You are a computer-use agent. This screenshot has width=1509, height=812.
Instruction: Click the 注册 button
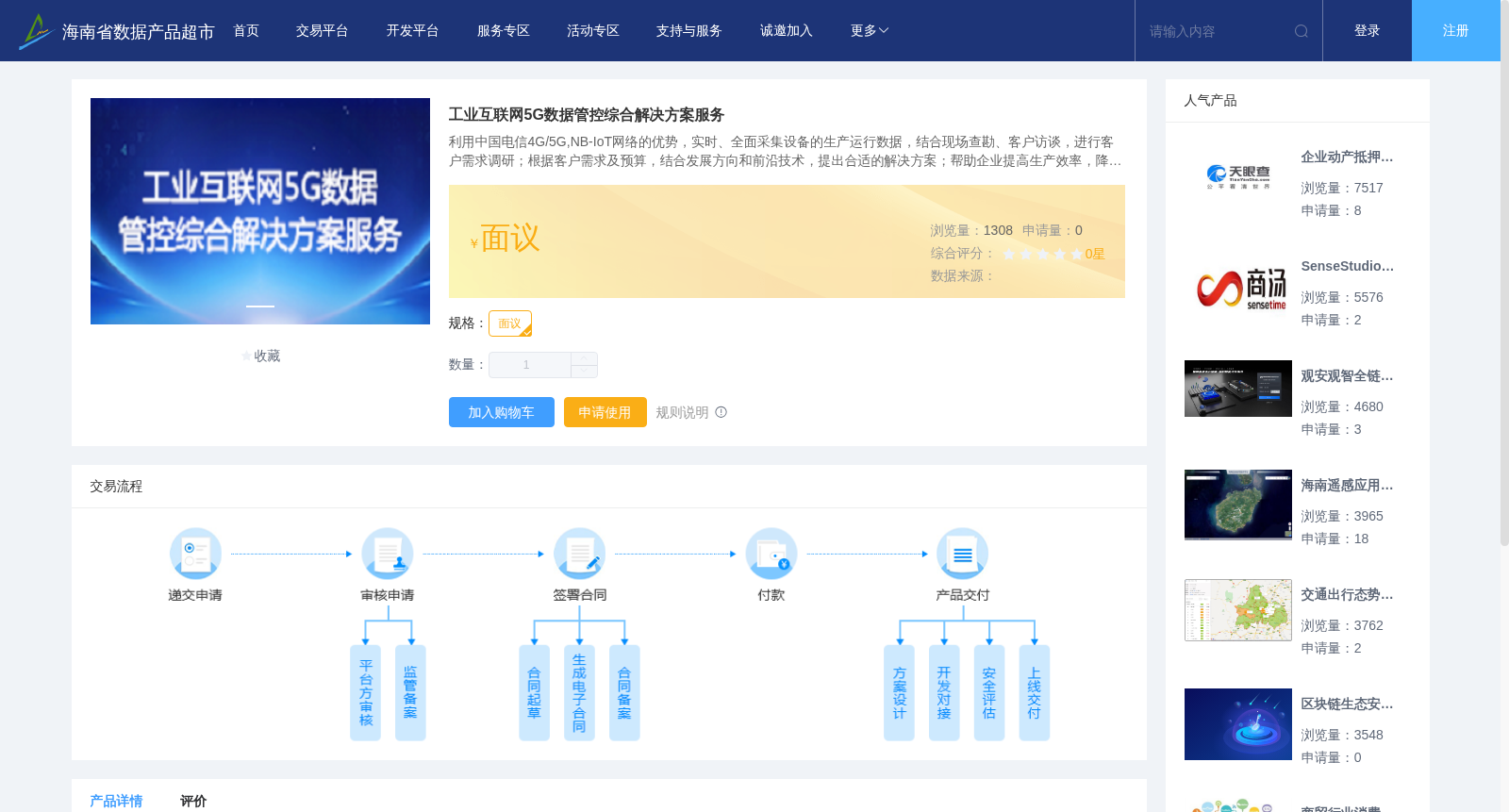(1456, 31)
